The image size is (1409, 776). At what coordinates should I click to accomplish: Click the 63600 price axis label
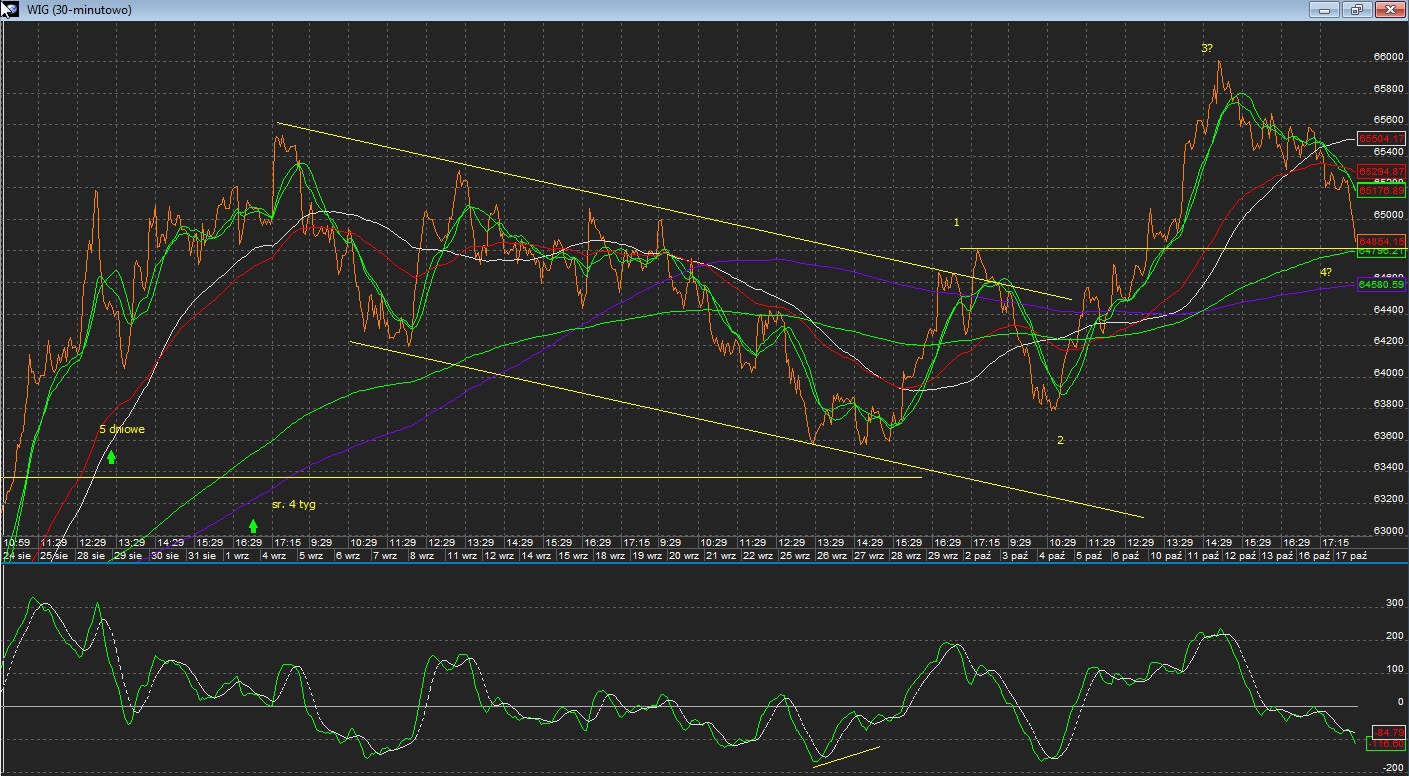pyautogui.click(x=1387, y=436)
